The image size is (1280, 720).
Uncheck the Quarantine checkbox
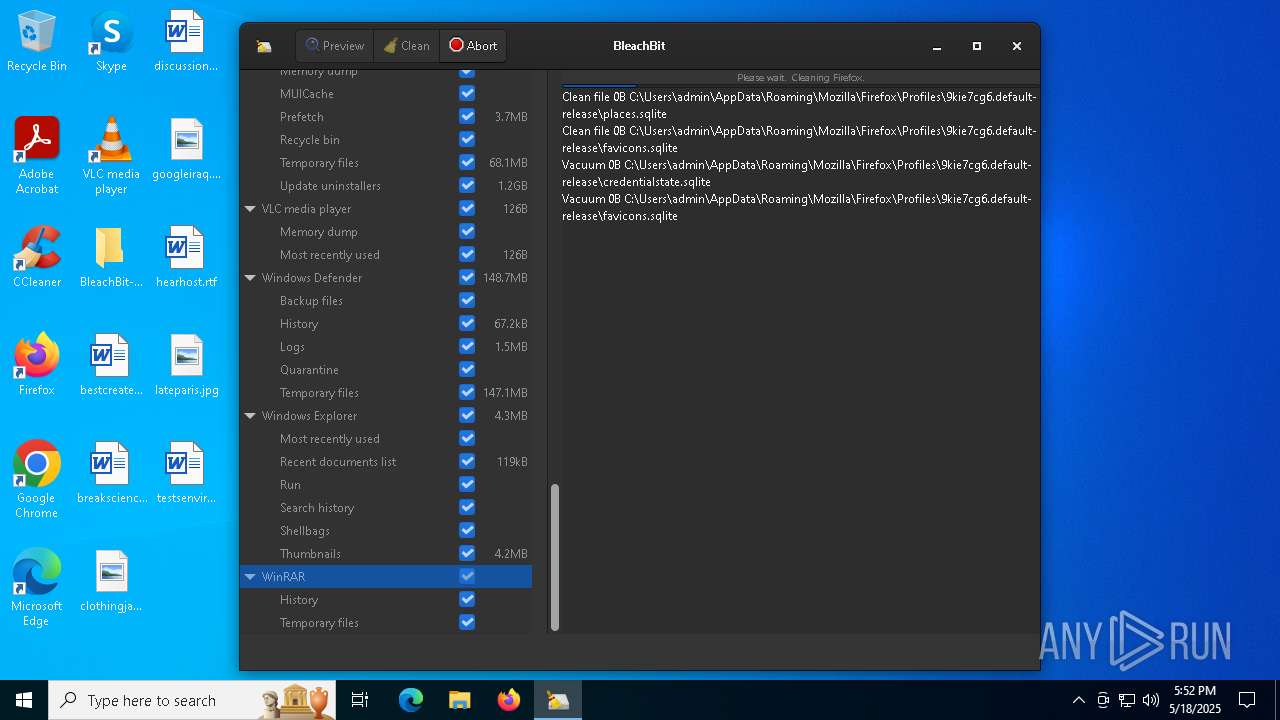pyautogui.click(x=467, y=369)
